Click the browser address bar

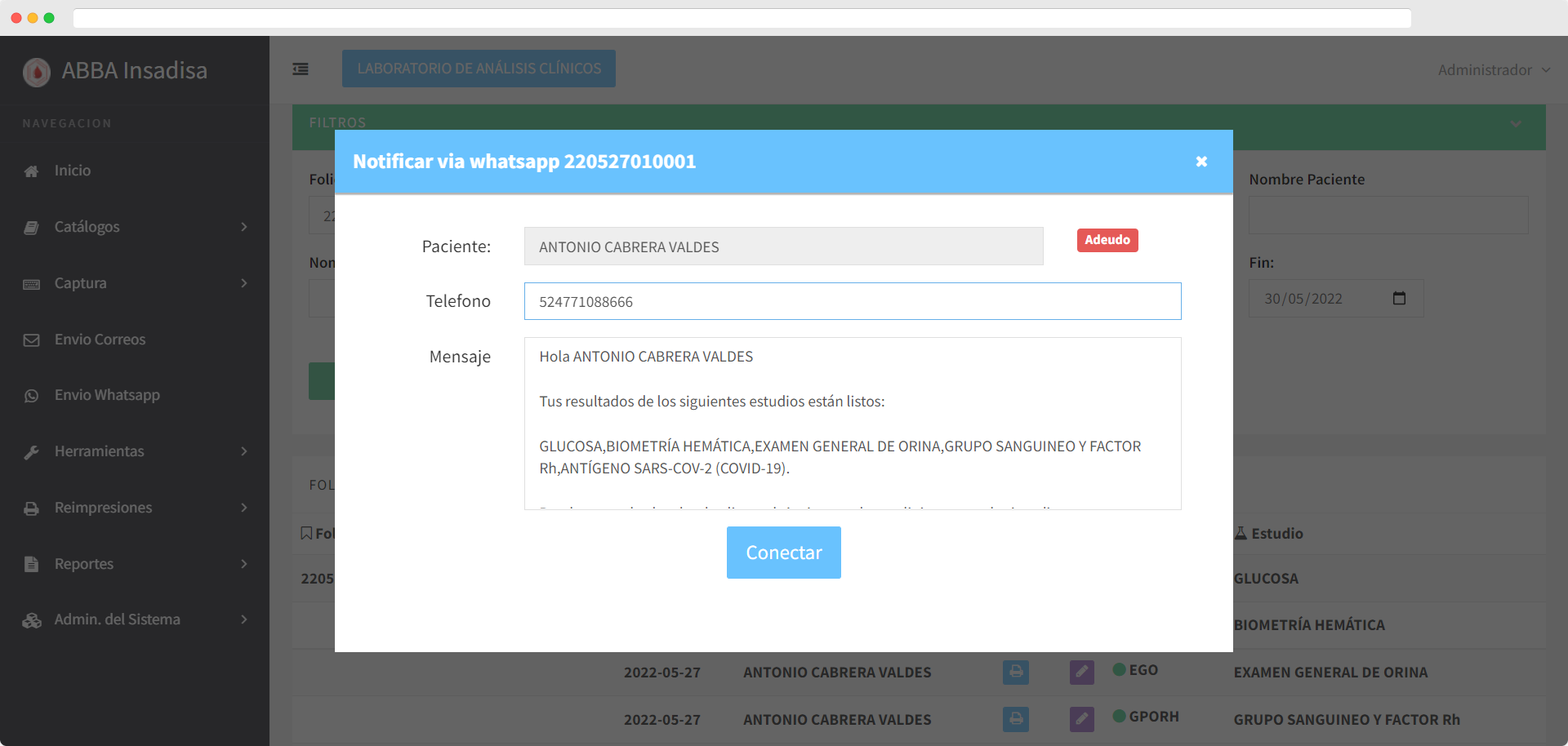tap(742, 18)
